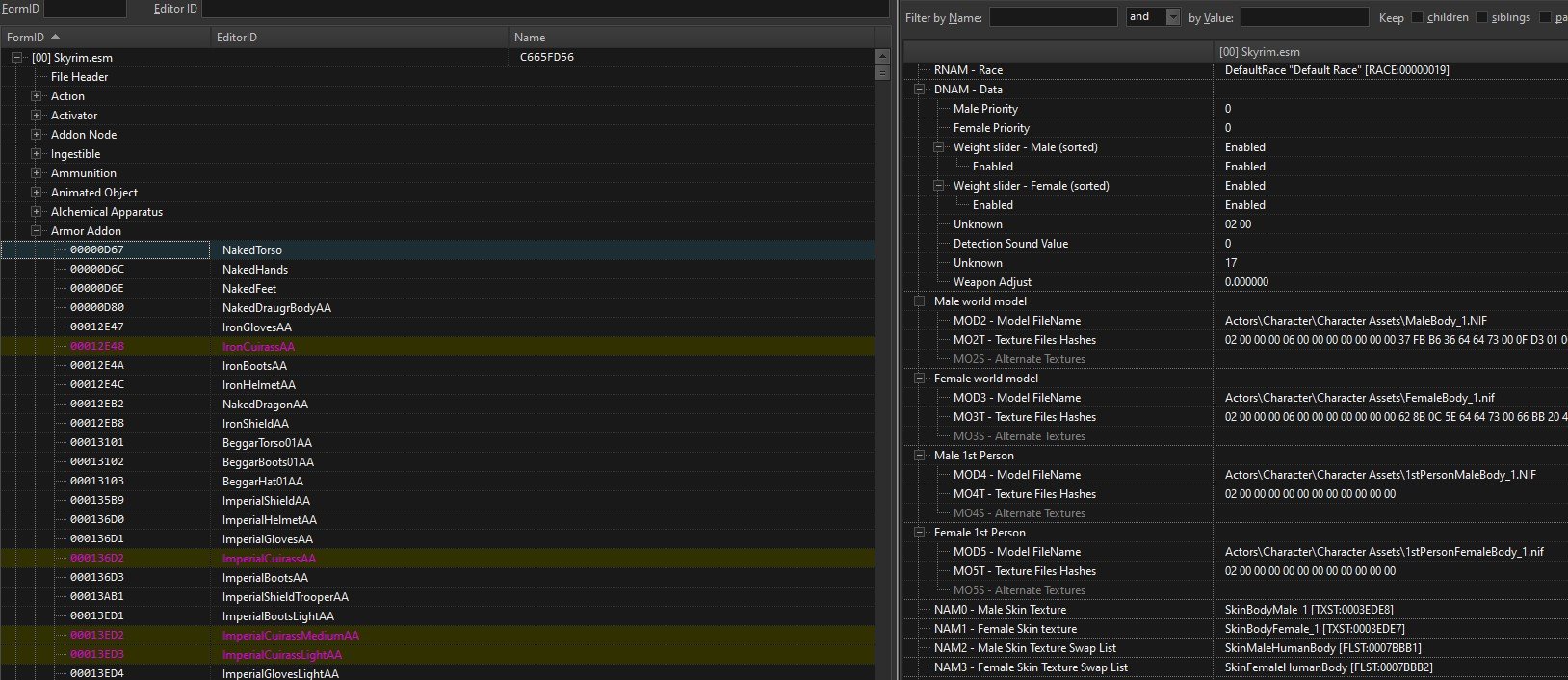Click the tree scrollbar up arrow
Image resolution: width=1568 pixels, height=680 pixels.
[x=882, y=57]
